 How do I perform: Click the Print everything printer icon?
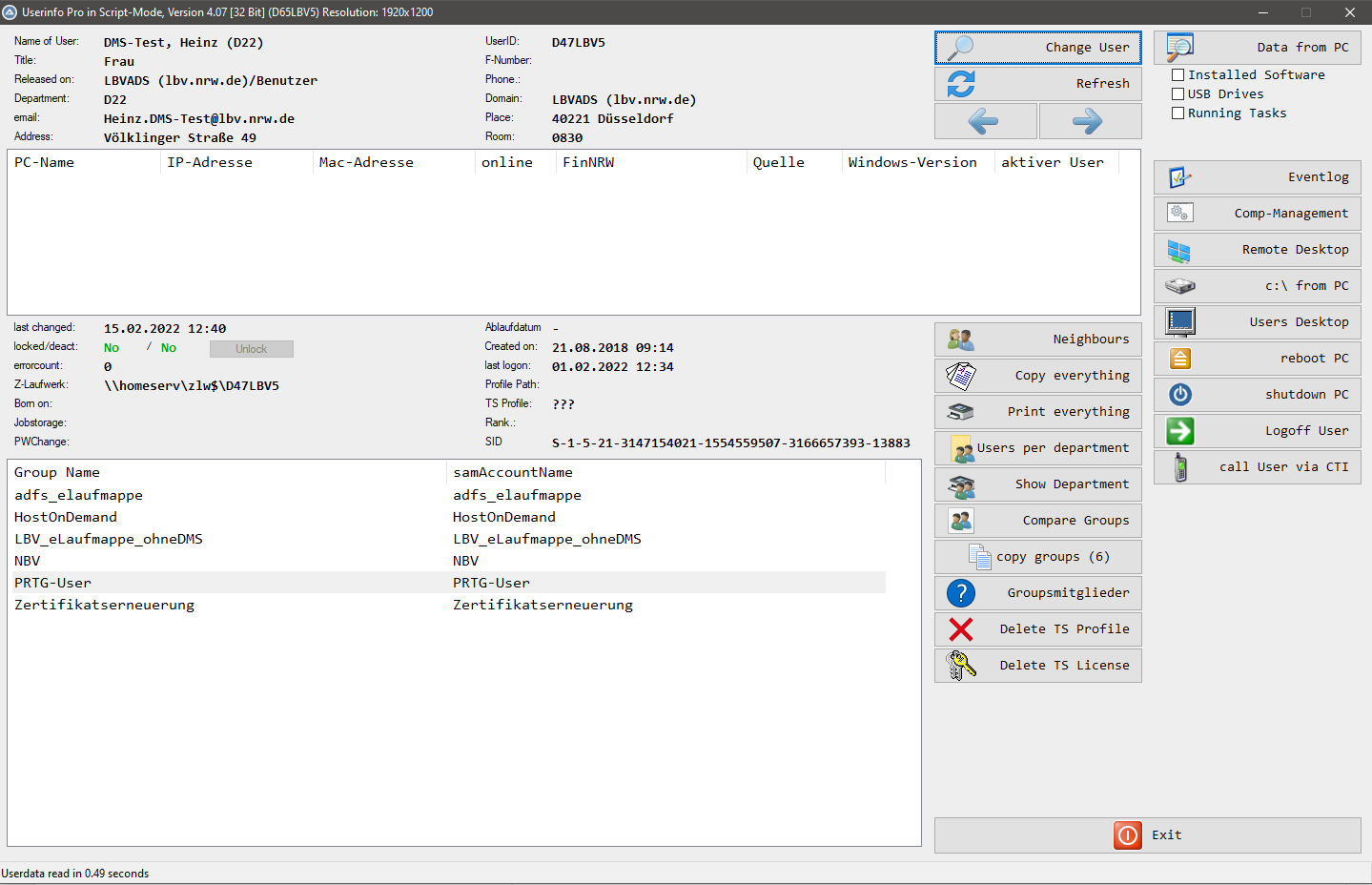point(961,412)
